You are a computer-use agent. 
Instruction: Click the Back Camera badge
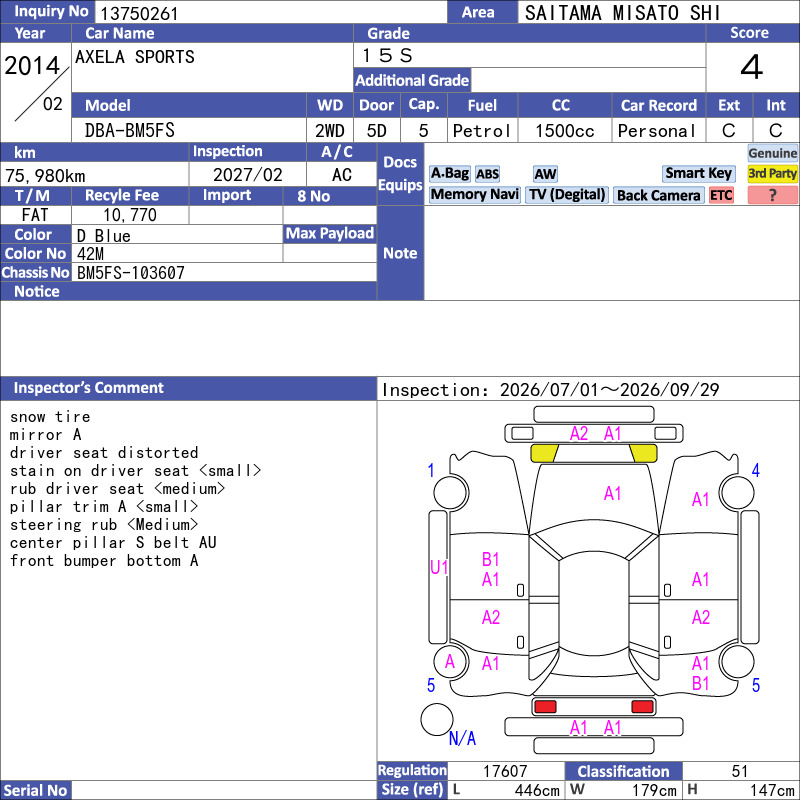coord(658,195)
